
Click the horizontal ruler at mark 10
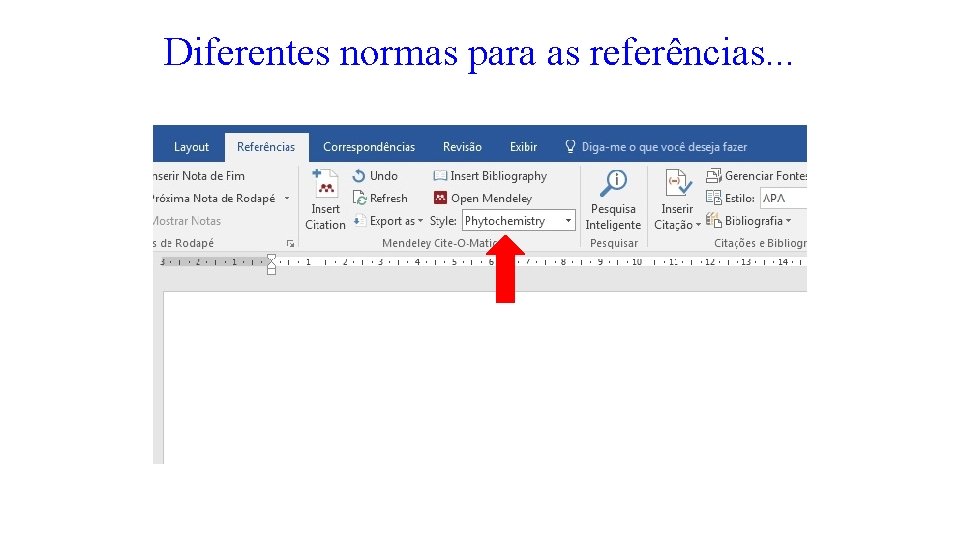[x=637, y=262]
